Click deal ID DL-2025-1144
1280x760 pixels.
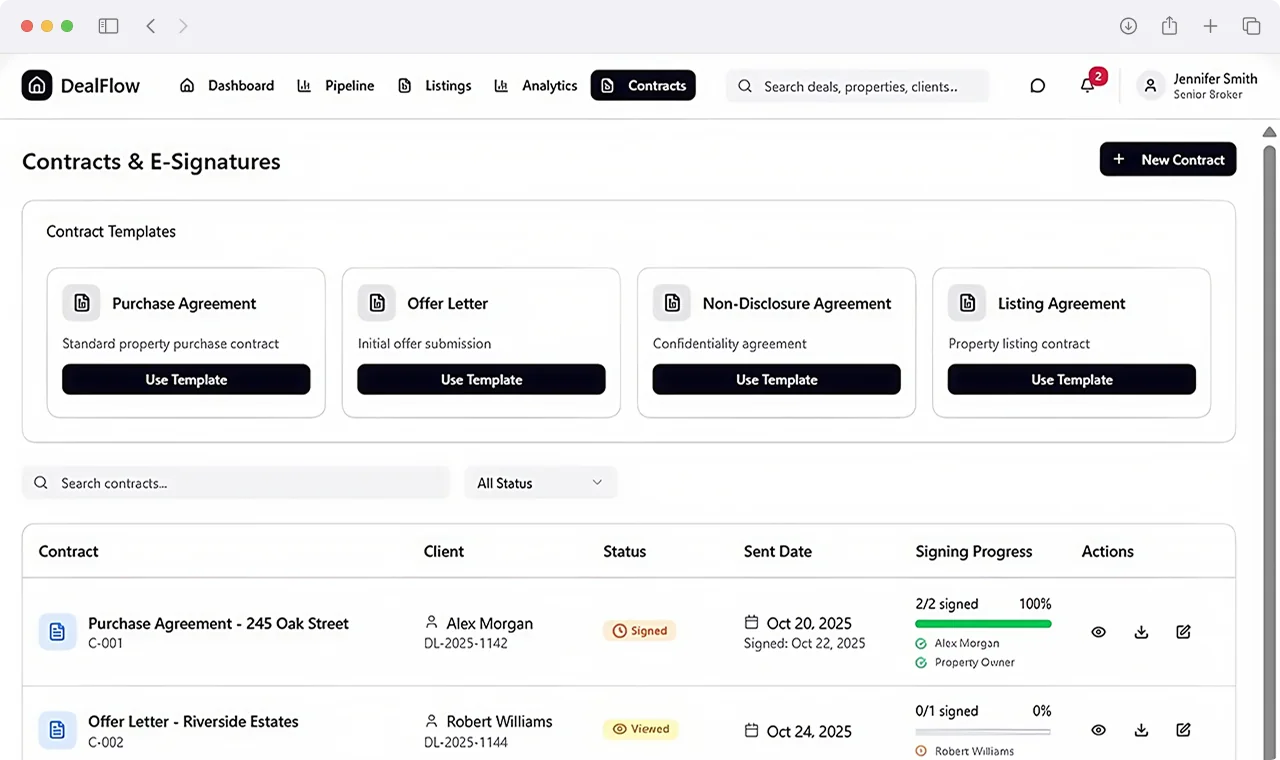(x=466, y=742)
